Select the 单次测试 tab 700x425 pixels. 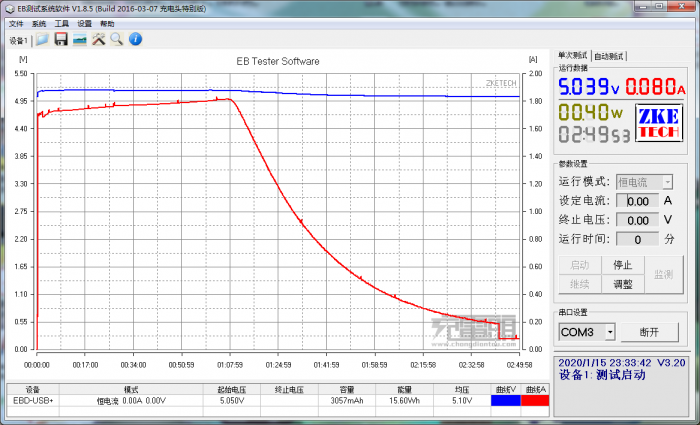click(573, 56)
